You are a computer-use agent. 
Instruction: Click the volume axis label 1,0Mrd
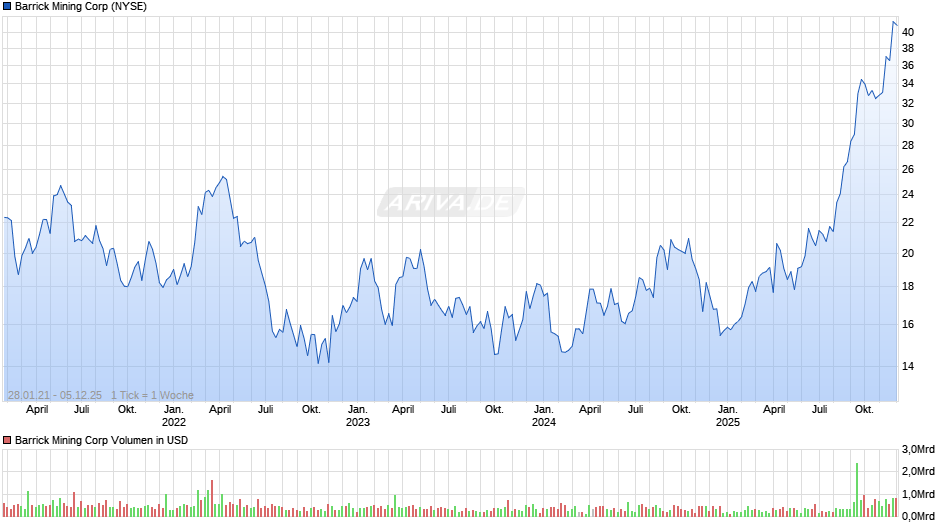coord(918,494)
